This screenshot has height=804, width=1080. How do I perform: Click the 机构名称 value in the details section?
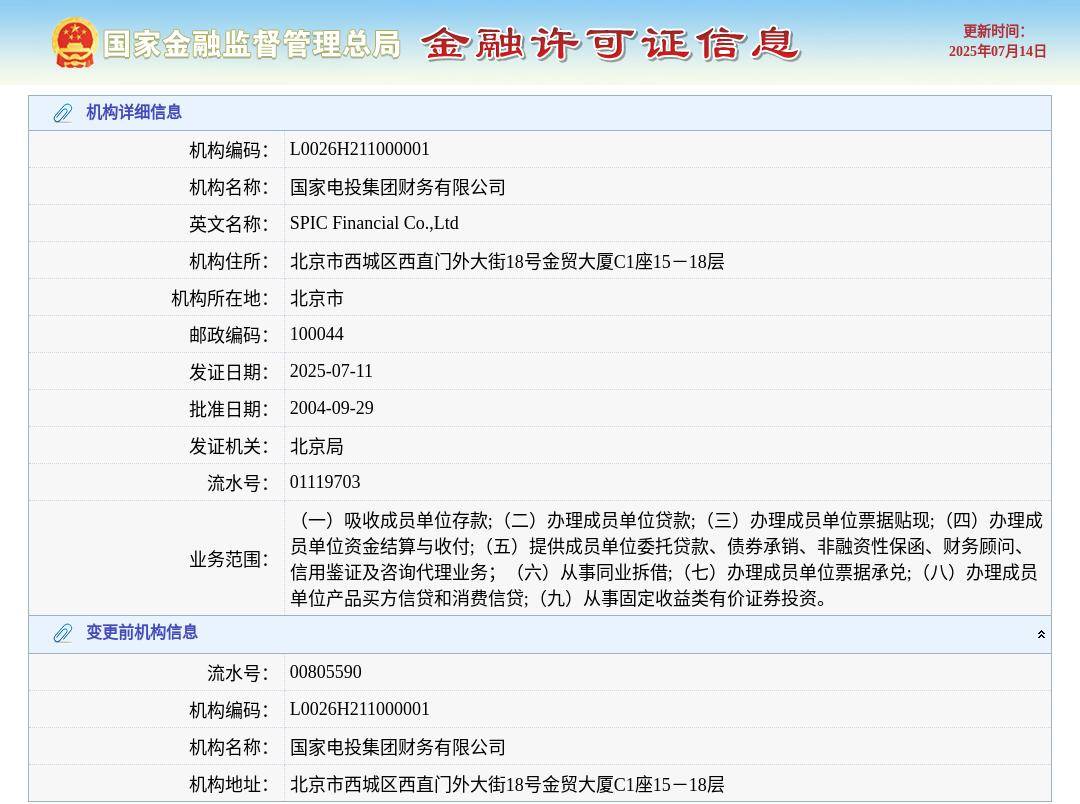point(397,187)
